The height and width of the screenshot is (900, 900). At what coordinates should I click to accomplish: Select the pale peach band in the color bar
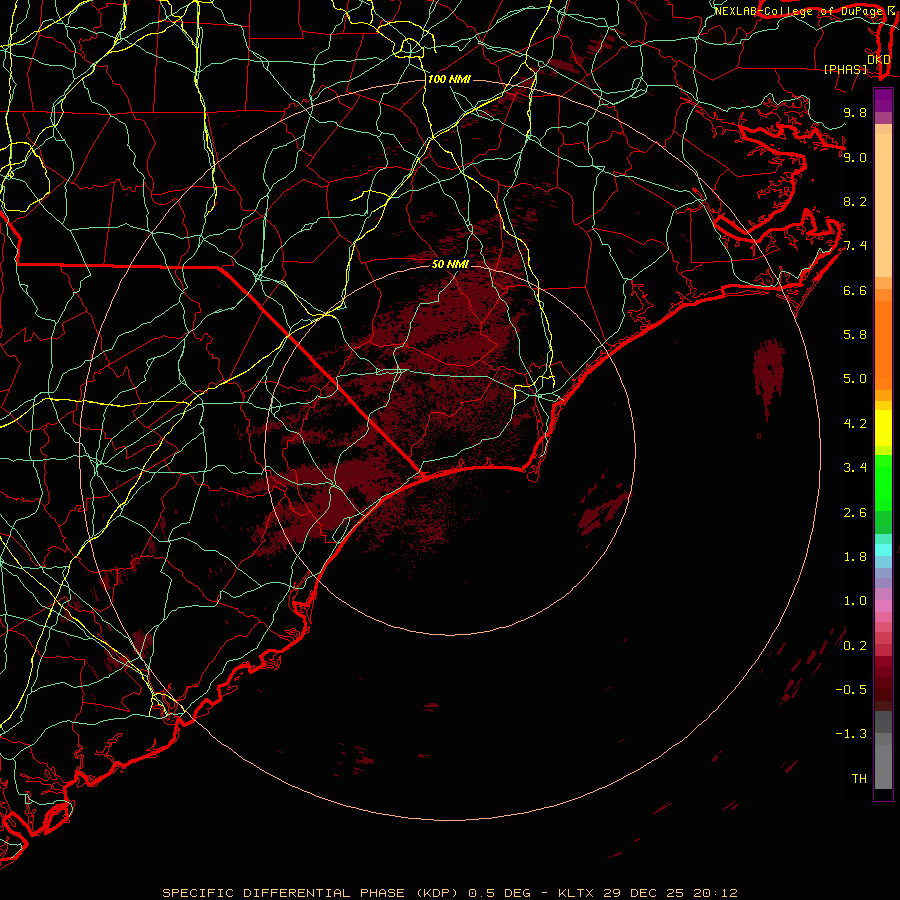coord(883,205)
